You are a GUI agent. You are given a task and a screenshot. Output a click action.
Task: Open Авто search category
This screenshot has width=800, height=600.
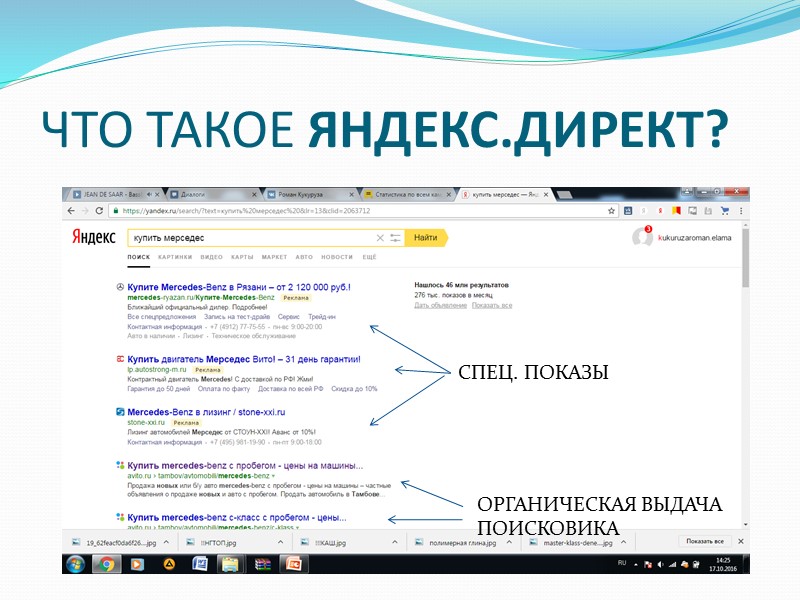(x=304, y=257)
